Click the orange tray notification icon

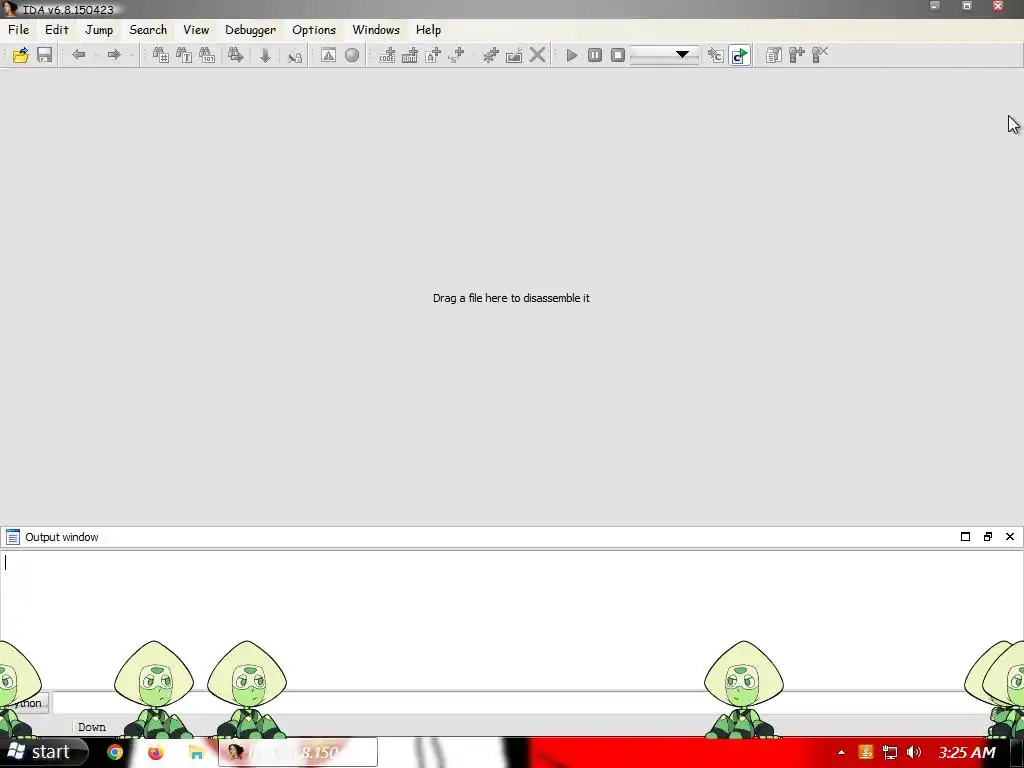865,752
